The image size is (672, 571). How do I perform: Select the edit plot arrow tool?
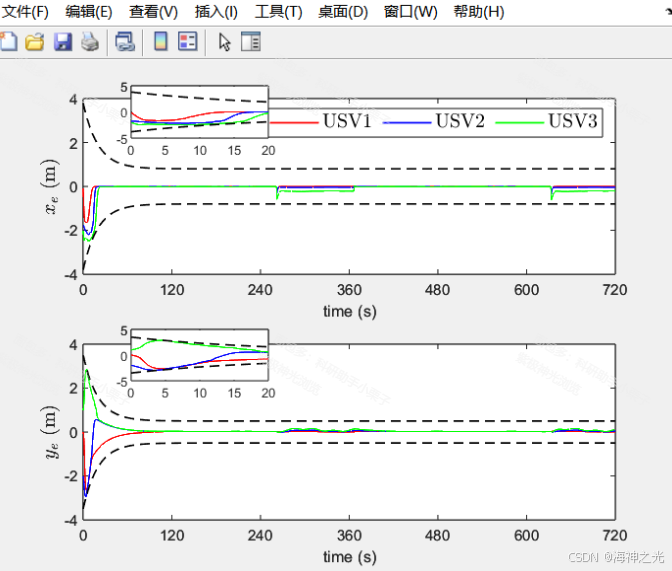coord(225,42)
